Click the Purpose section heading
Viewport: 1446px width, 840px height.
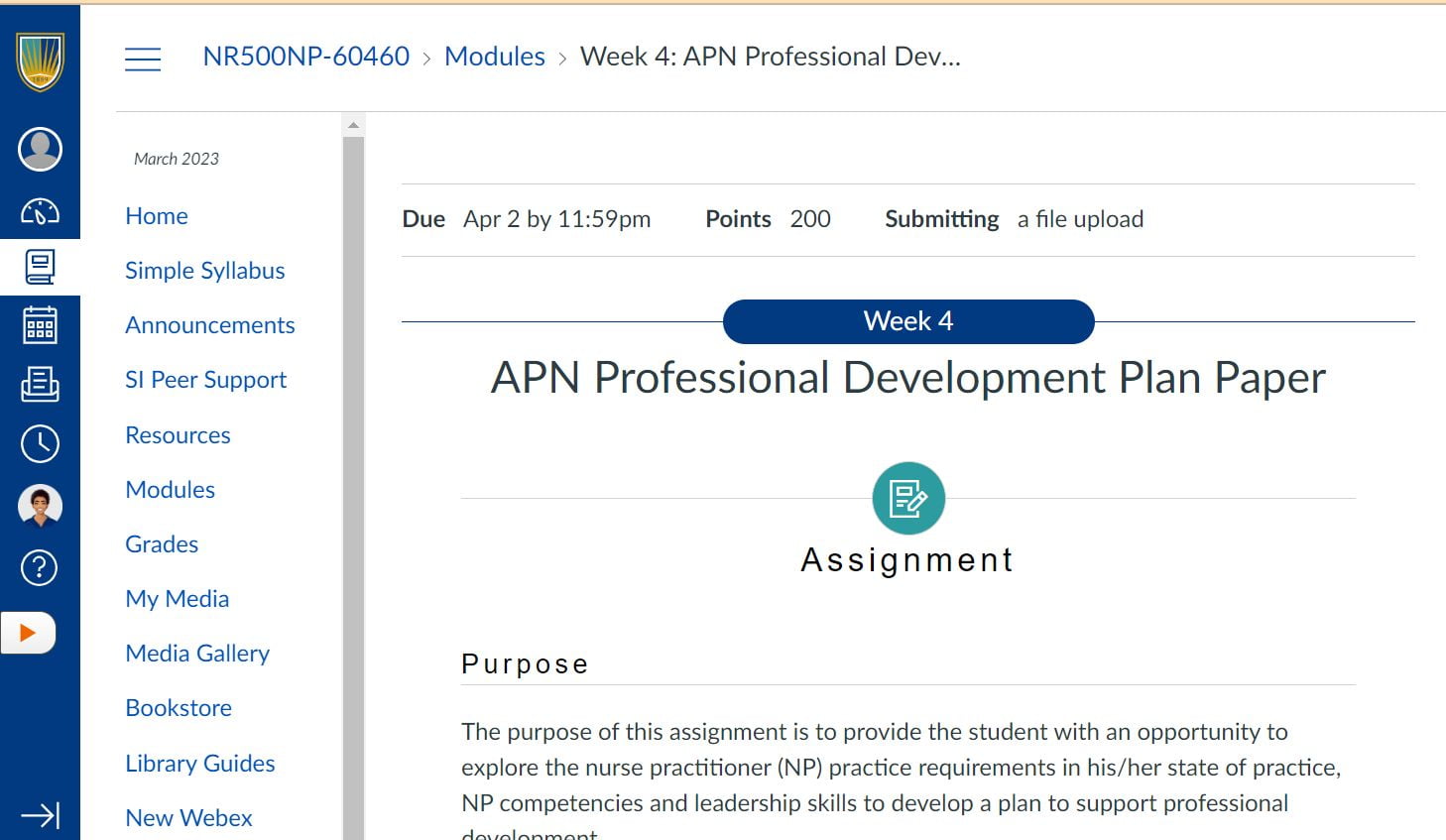[526, 663]
